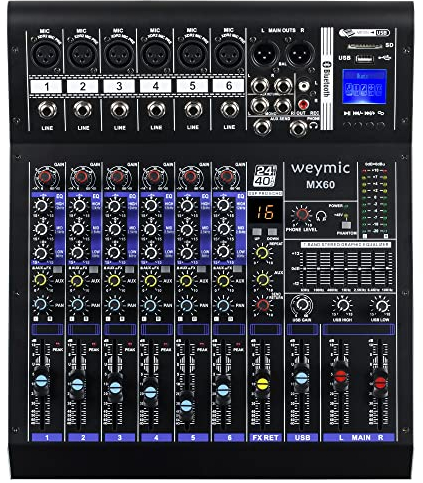The width and height of the screenshot is (423, 483).
Task: Click the USB GAIN knob
Action: pyautogui.click(x=302, y=305)
